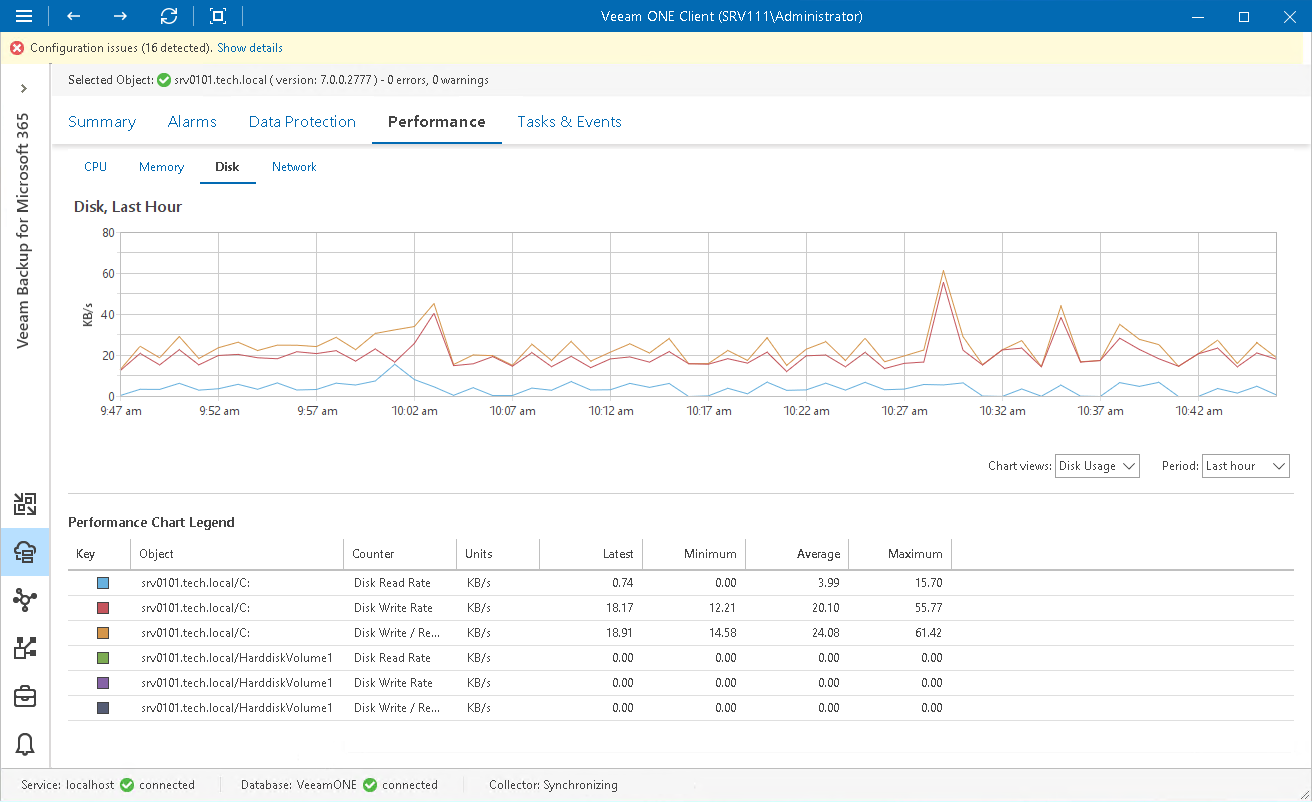The image size is (1312, 802).
Task: Open the hierarchy diagram sidebar icon
Action: tap(25, 648)
